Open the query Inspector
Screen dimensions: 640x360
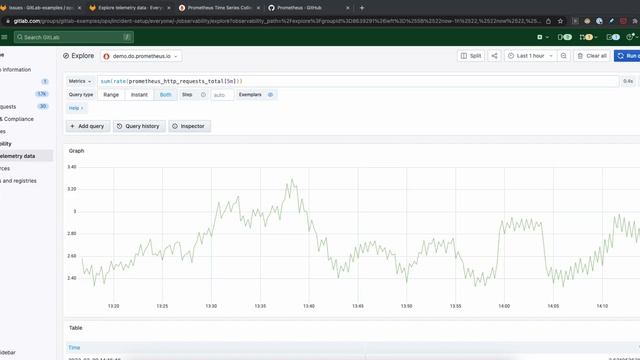(189, 126)
